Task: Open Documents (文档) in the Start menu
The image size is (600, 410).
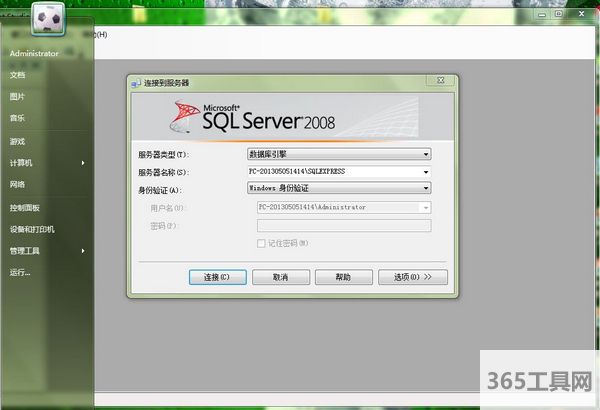Action: coord(17,75)
